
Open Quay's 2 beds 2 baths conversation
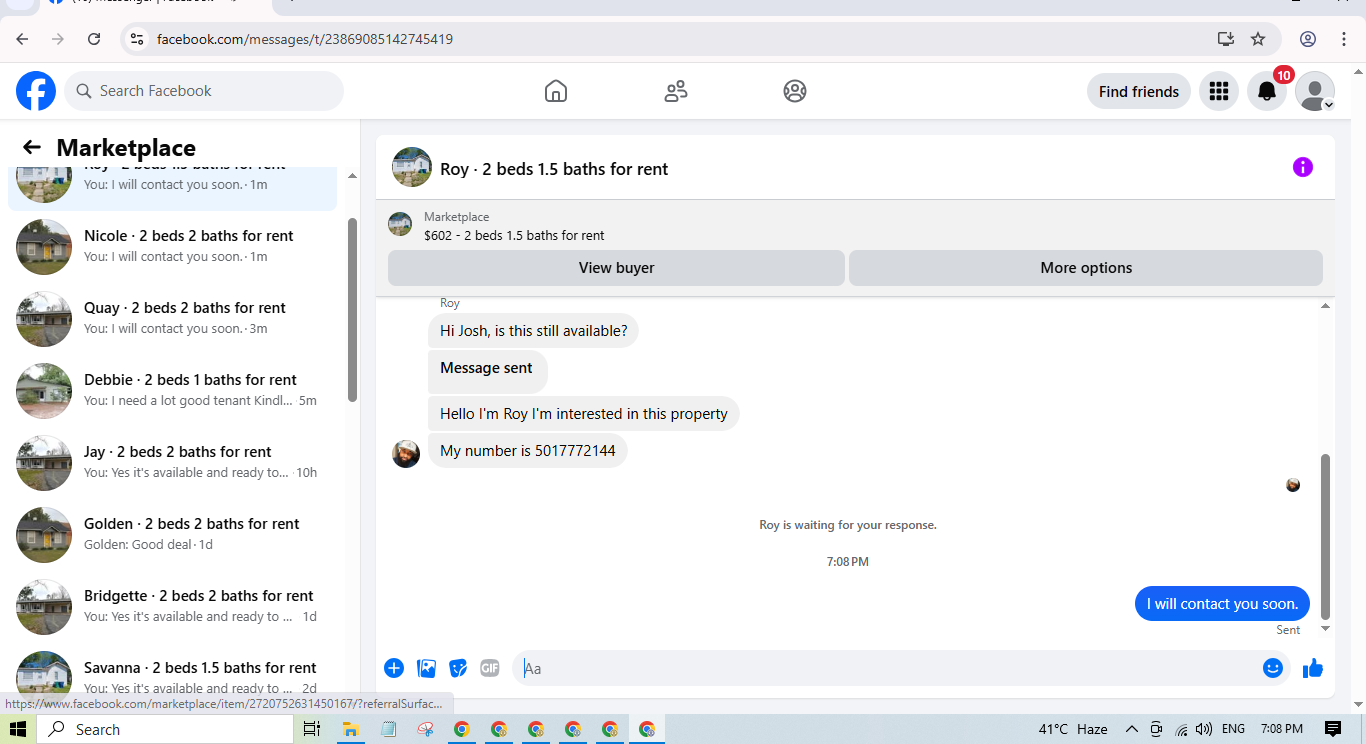point(173,318)
